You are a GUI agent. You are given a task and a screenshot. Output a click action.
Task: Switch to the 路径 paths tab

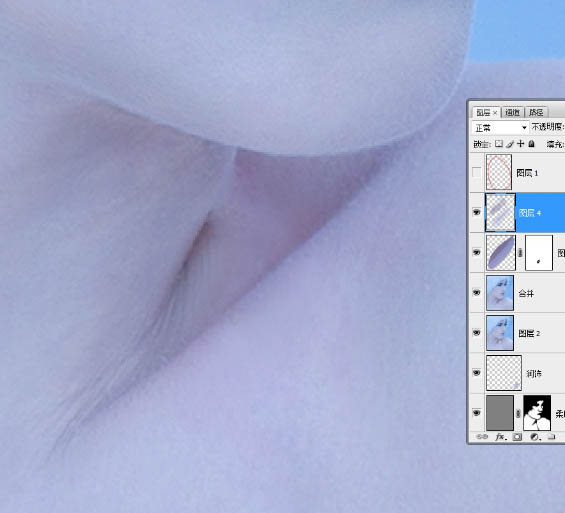(536, 112)
